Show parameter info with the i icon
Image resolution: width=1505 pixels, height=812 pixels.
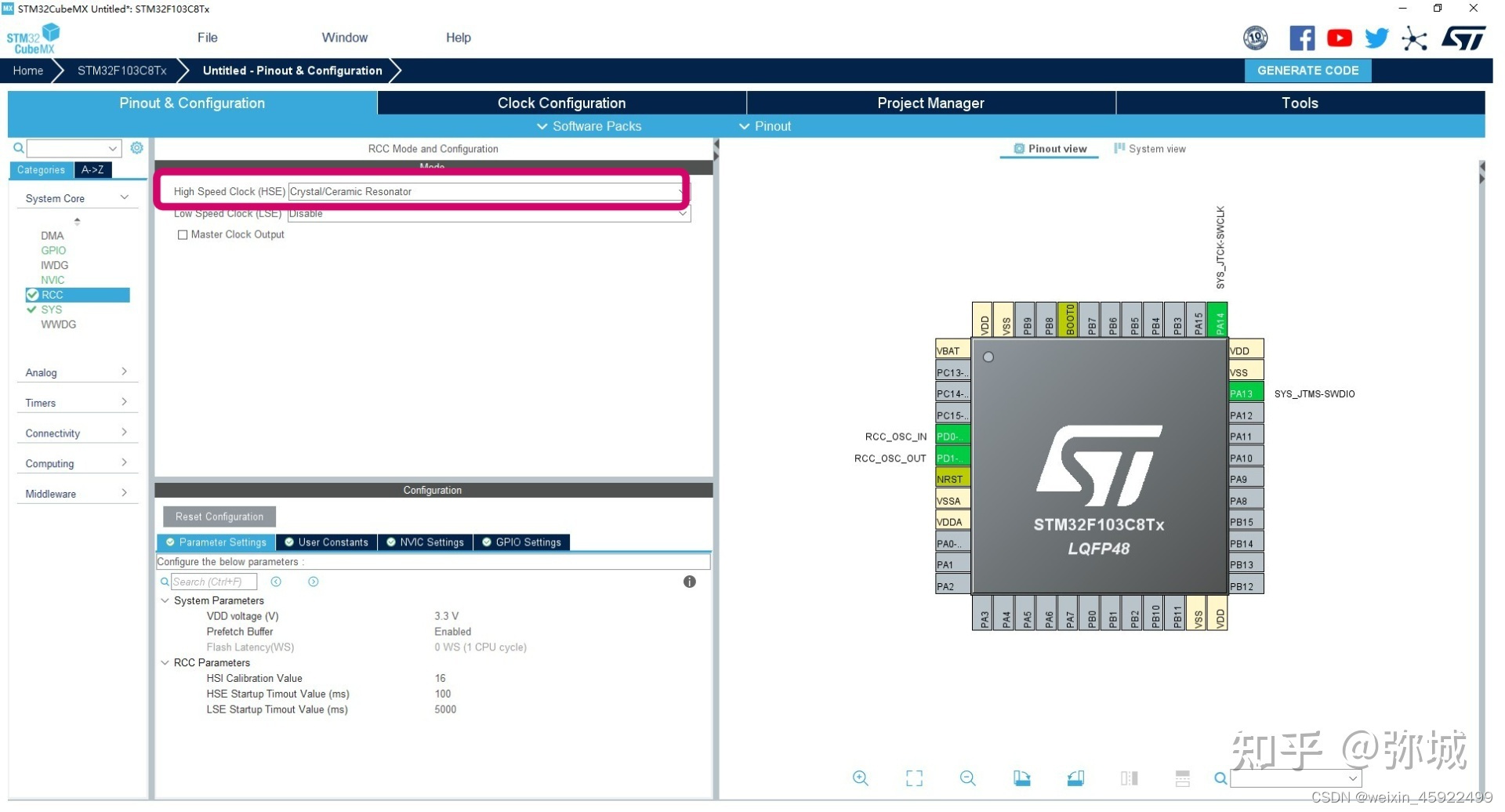(x=690, y=582)
